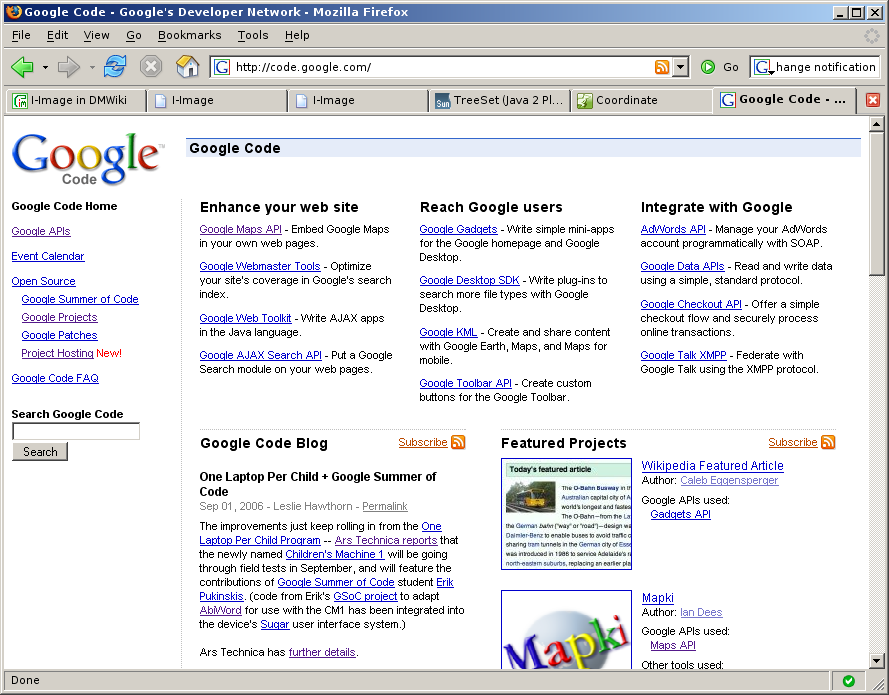Click the Firefox throbber activity icon
Viewport: 889px width, 695px height.
(871, 36)
